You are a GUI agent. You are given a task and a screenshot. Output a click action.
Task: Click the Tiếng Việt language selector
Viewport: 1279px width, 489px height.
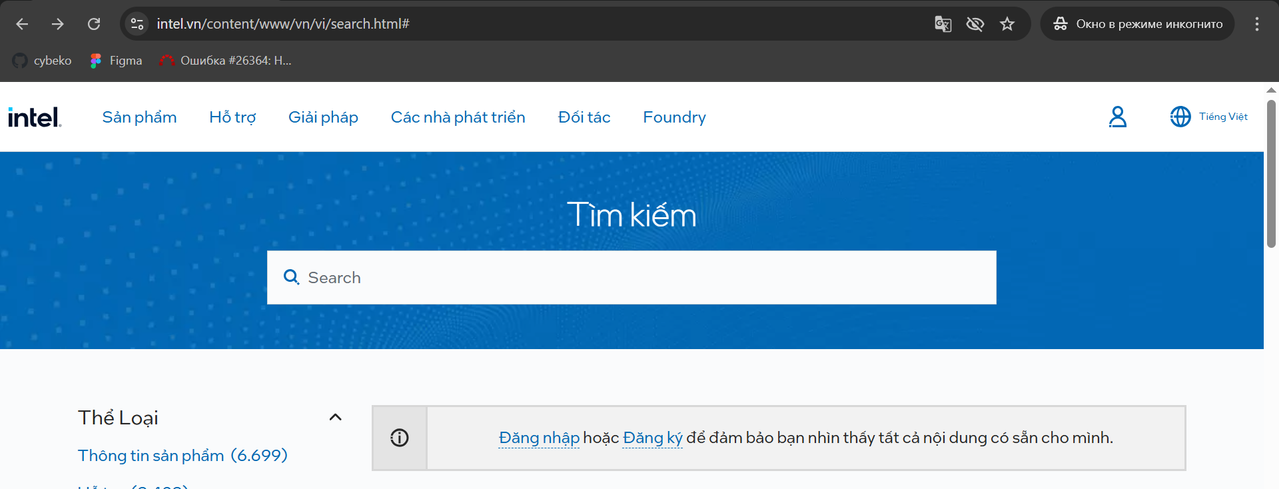coord(1224,117)
